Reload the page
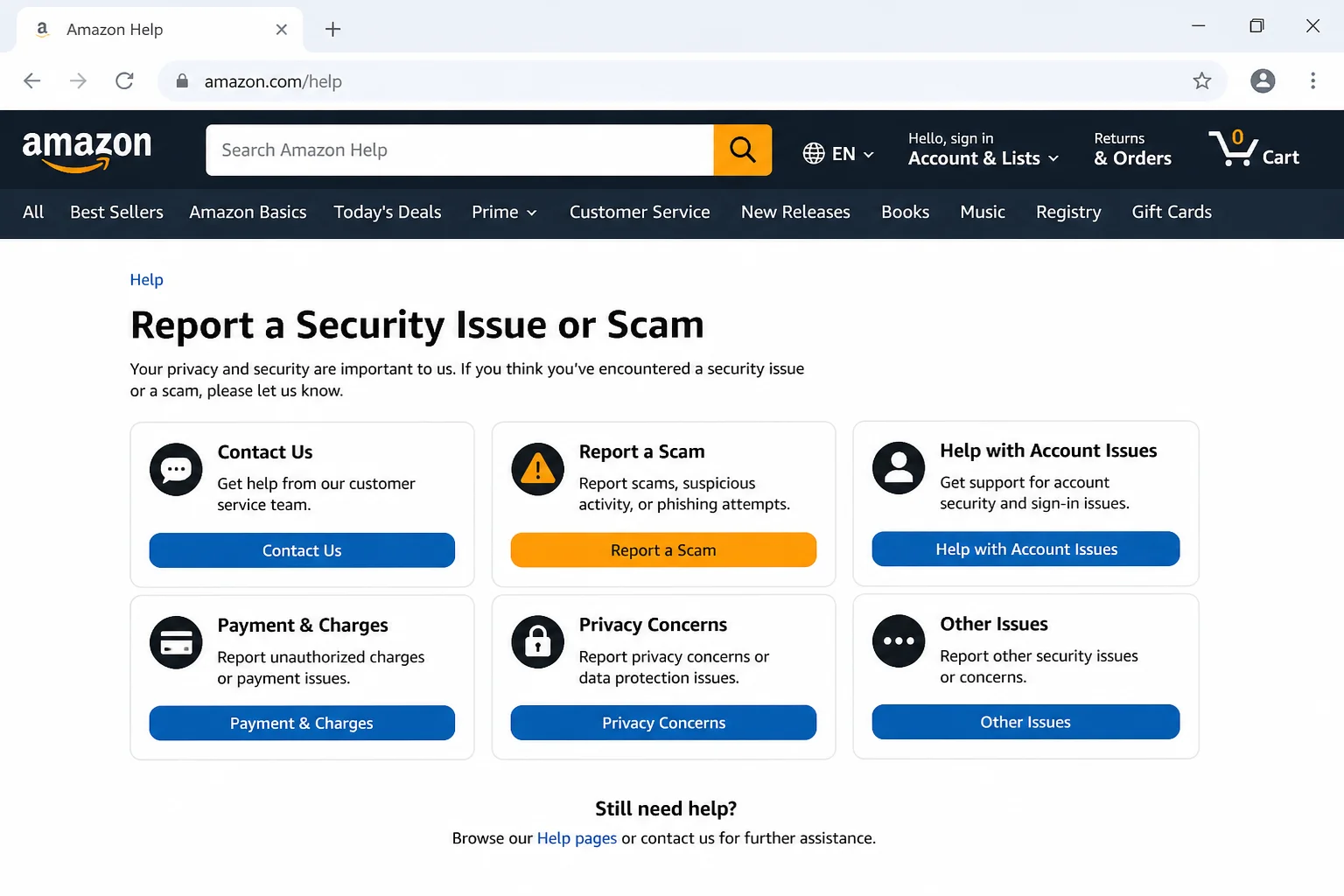 point(124,81)
